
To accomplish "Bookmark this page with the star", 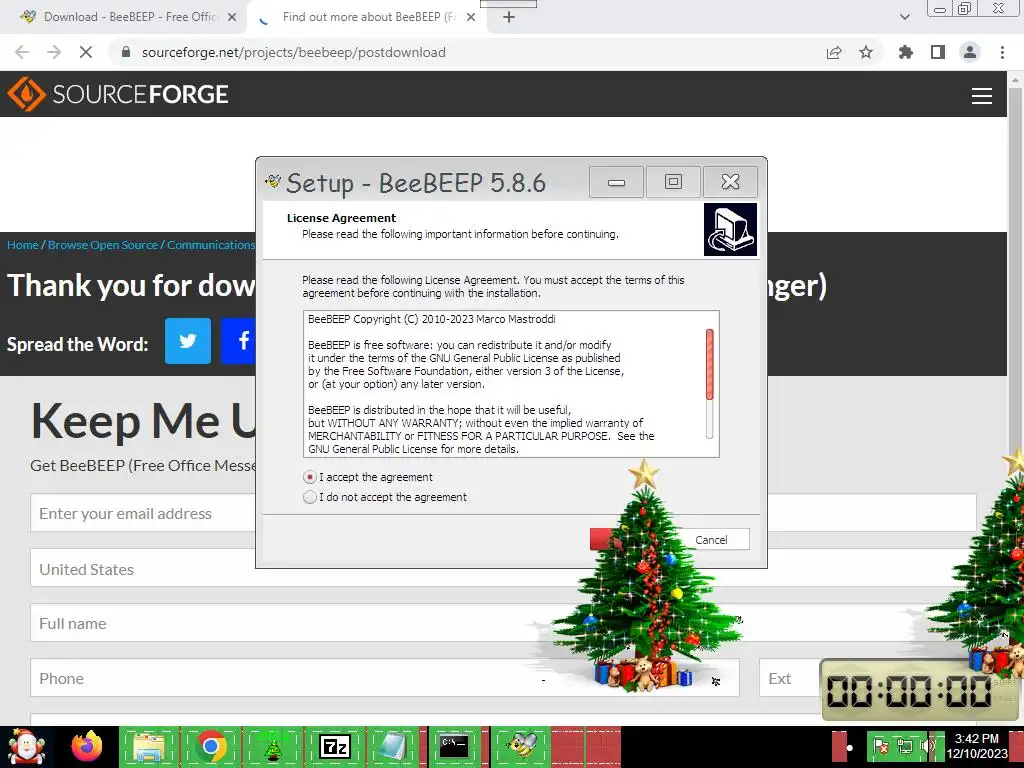I will (x=866, y=52).
